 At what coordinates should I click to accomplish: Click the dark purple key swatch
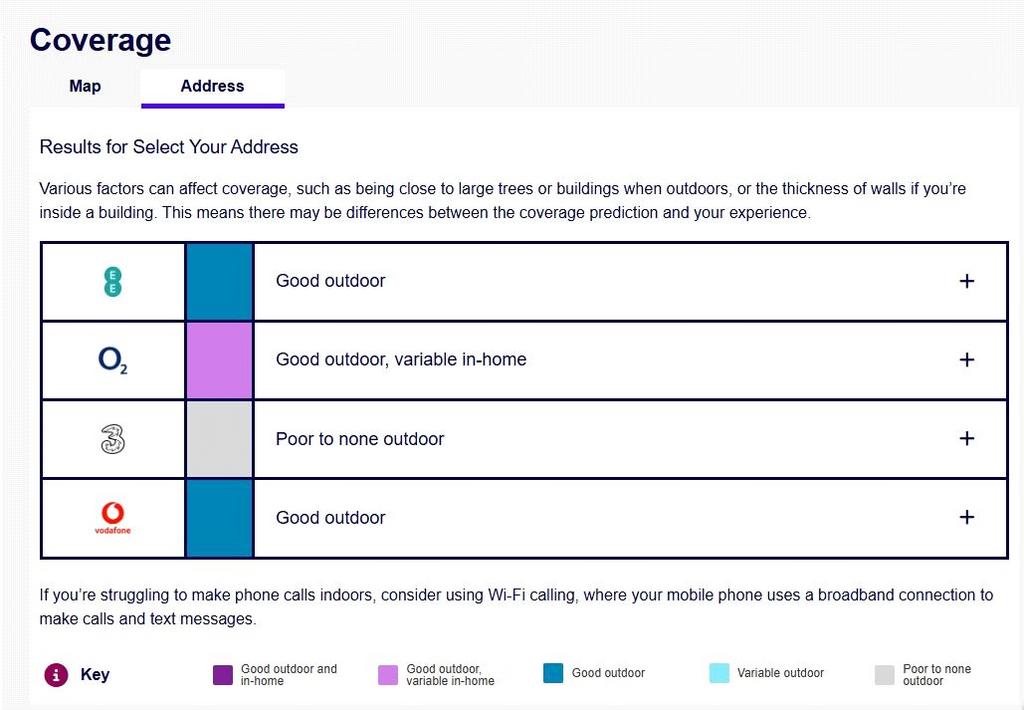(x=223, y=675)
